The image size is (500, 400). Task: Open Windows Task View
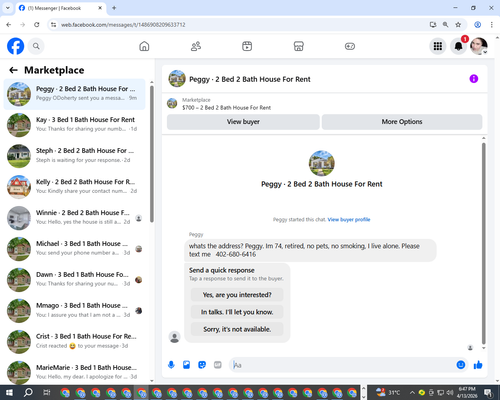tap(47, 392)
